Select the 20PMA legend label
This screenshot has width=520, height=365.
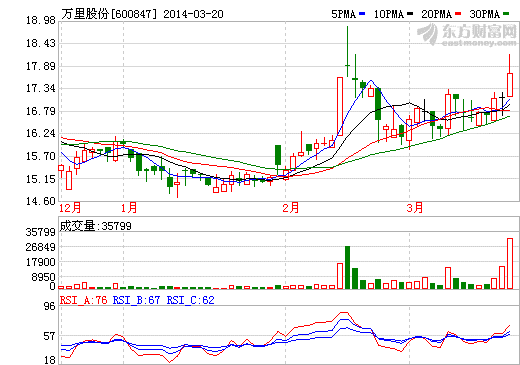pyautogui.click(x=437, y=14)
